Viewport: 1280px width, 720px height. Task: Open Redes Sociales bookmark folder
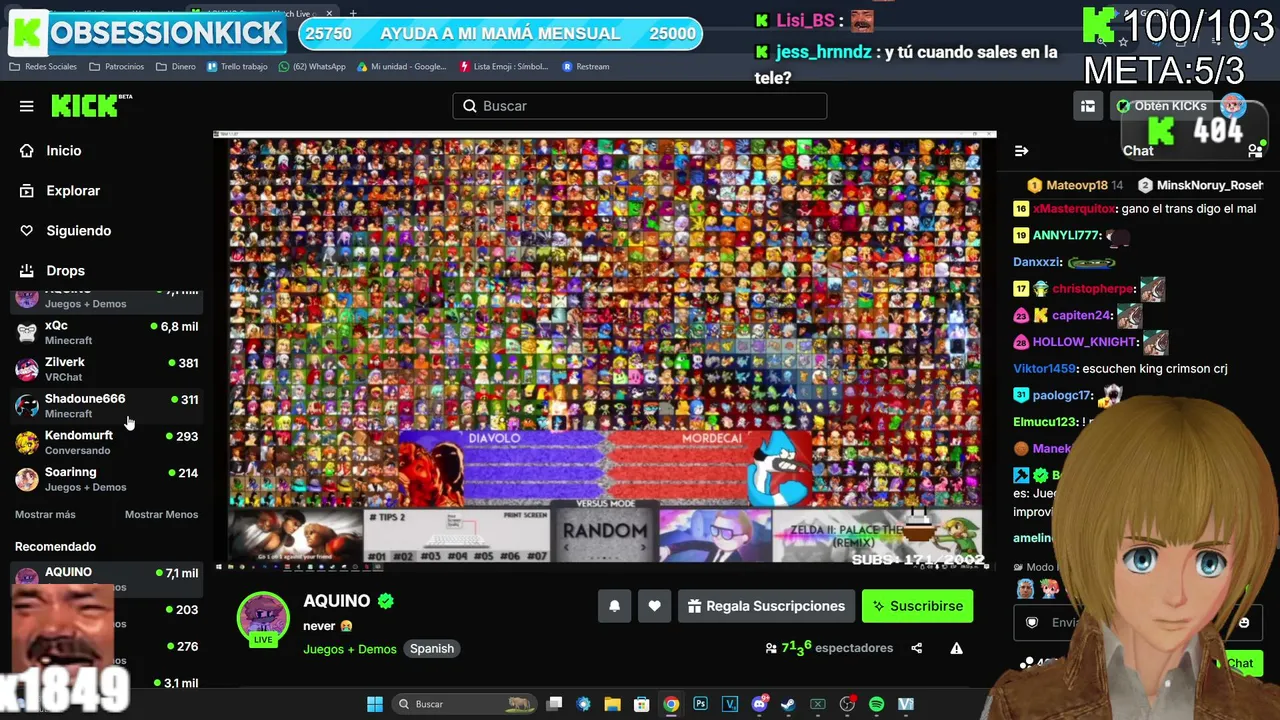point(43,67)
